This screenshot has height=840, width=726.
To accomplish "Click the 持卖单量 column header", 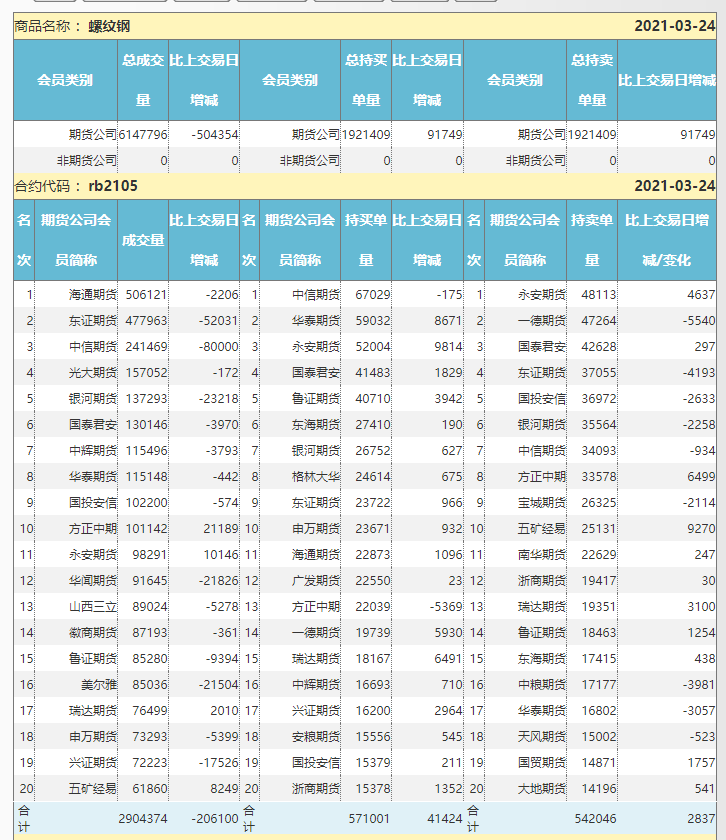I will pyautogui.click(x=591, y=240).
